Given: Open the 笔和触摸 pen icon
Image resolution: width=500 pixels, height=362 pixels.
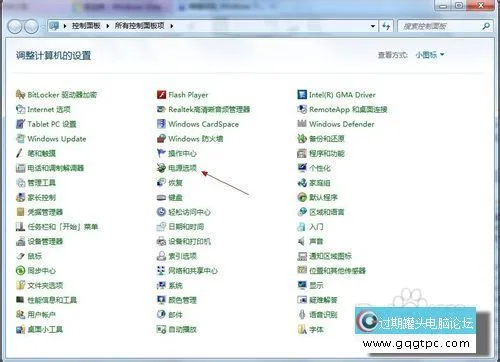Looking at the screenshot, I should click(20, 153).
